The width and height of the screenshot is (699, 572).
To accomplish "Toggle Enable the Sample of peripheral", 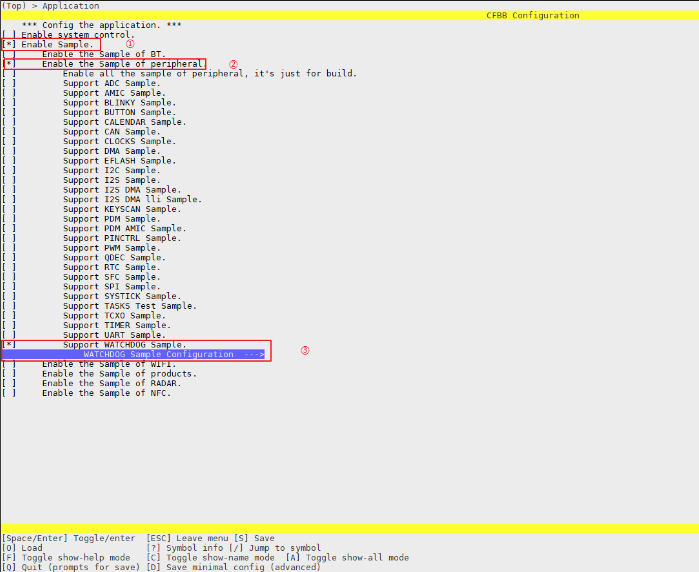I will coord(9,64).
